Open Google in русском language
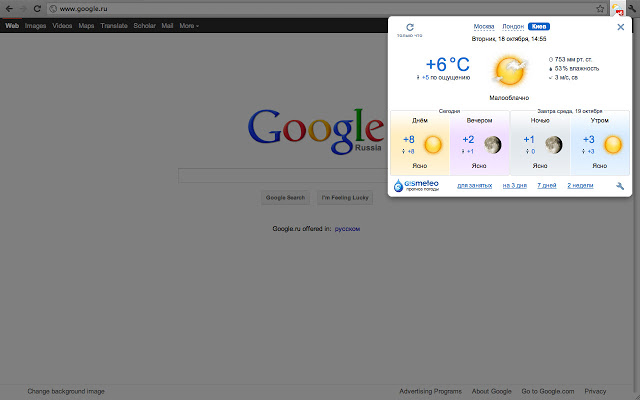Image resolution: width=640 pixels, height=400 pixels. click(x=347, y=229)
